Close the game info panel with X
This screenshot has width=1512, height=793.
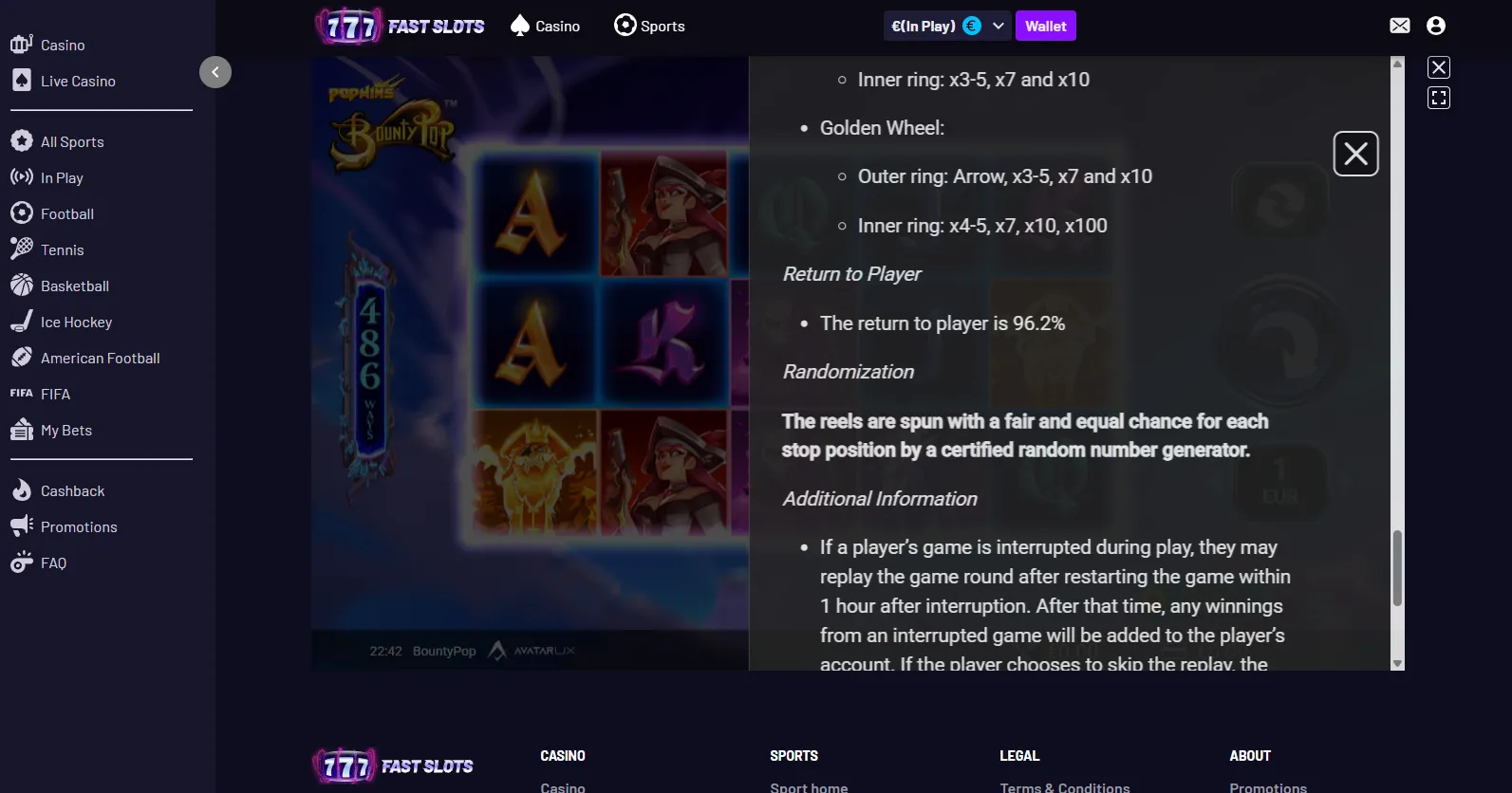tap(1355, 154)
